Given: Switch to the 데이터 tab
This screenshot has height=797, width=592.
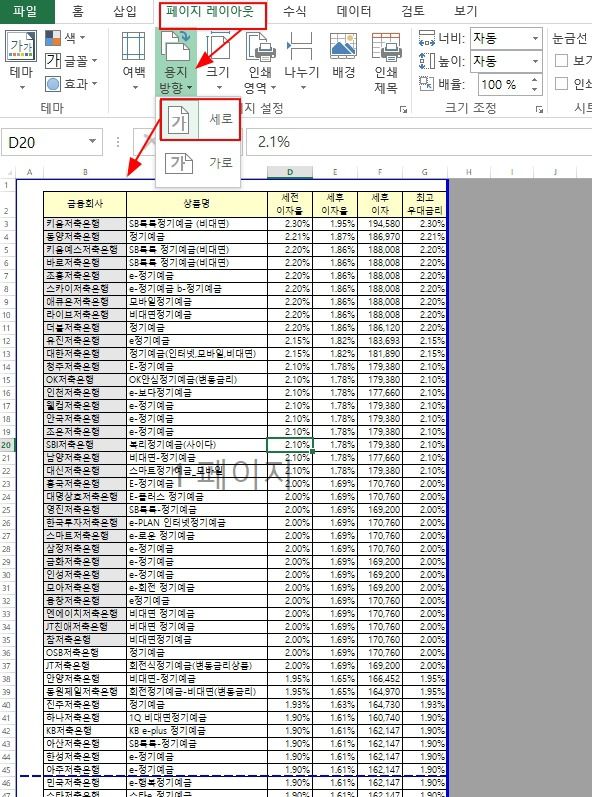Looking at the screenshot, I should [354, 11].
